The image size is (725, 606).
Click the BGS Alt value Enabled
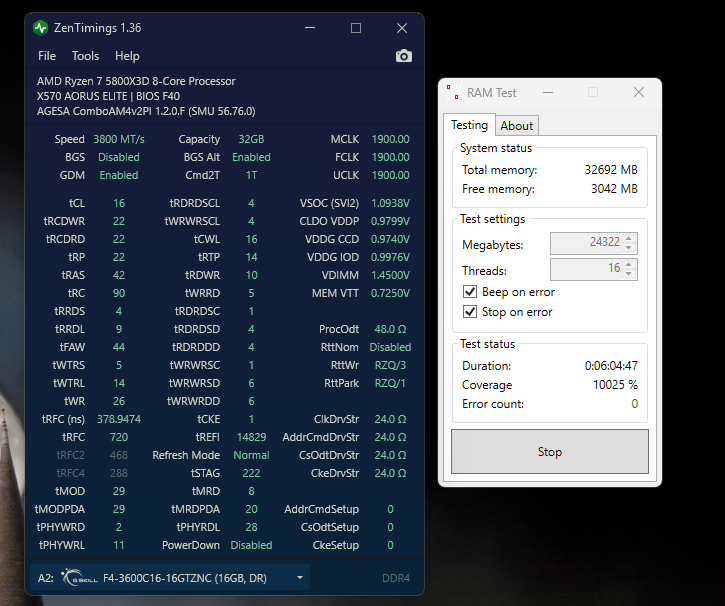(251, 157)
